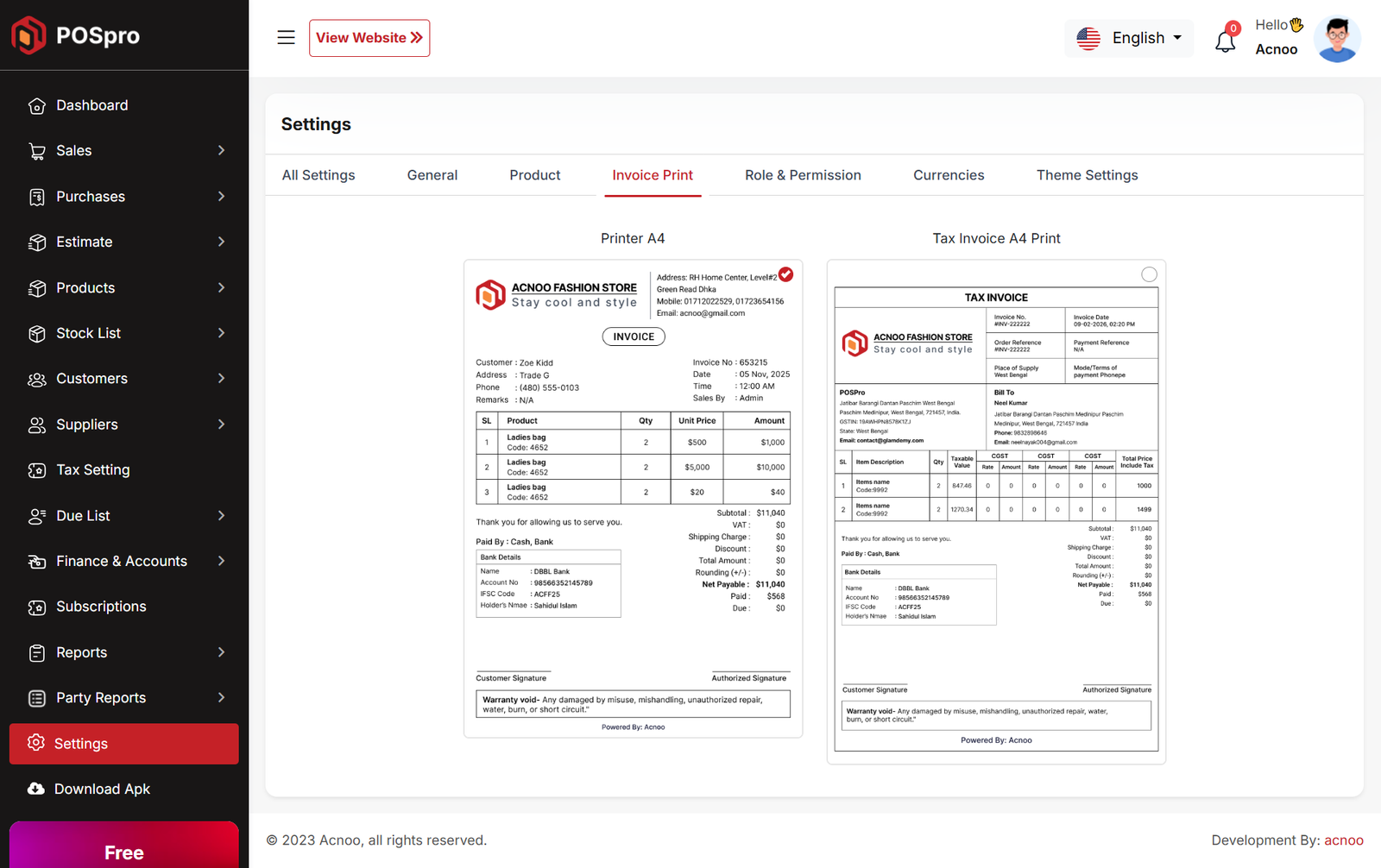
Task: Click the Tax Setting sidebar icon
Action: (x=36, y=470)
